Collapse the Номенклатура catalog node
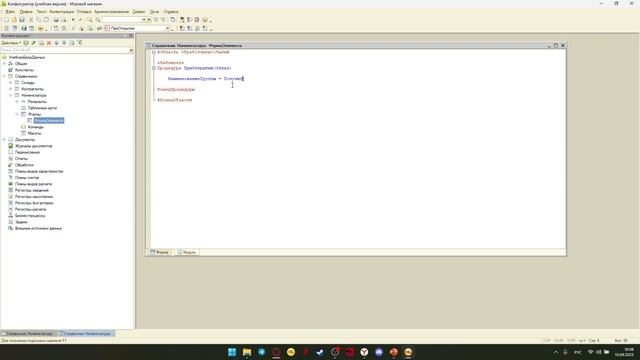This screenshot has height=360, width=640. (x=11, y=96)
